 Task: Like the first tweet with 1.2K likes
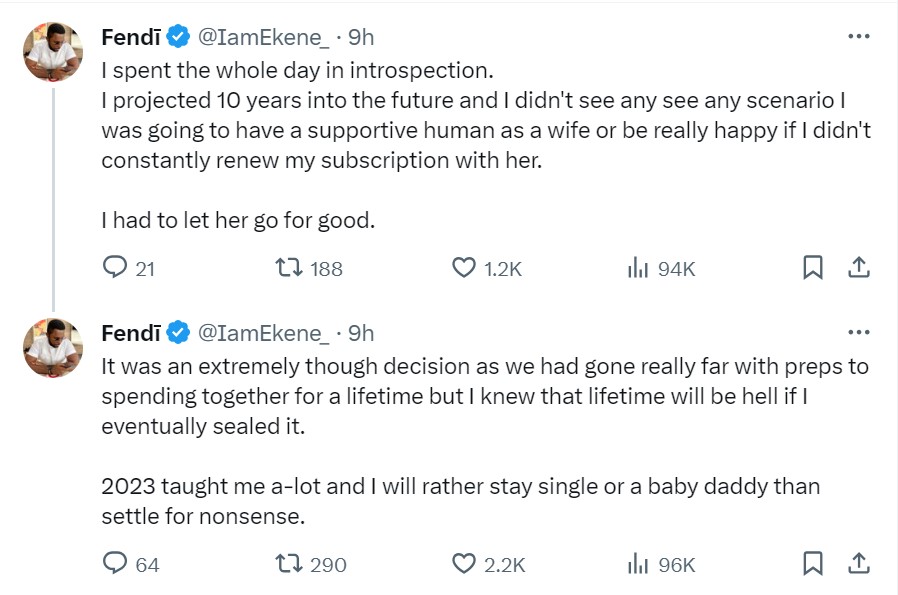[x=464, y=268]
